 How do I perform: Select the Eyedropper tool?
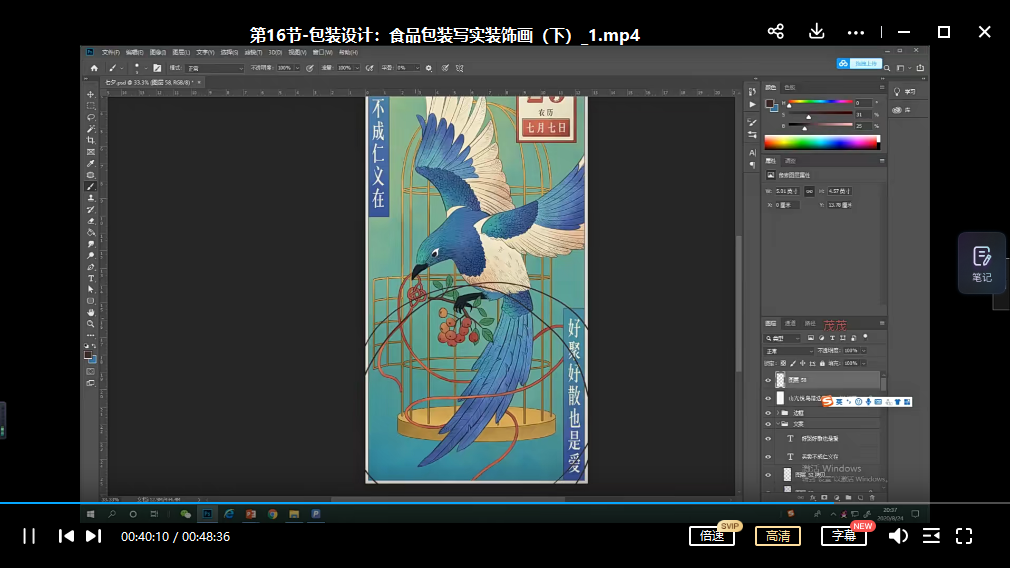point(91,164)
